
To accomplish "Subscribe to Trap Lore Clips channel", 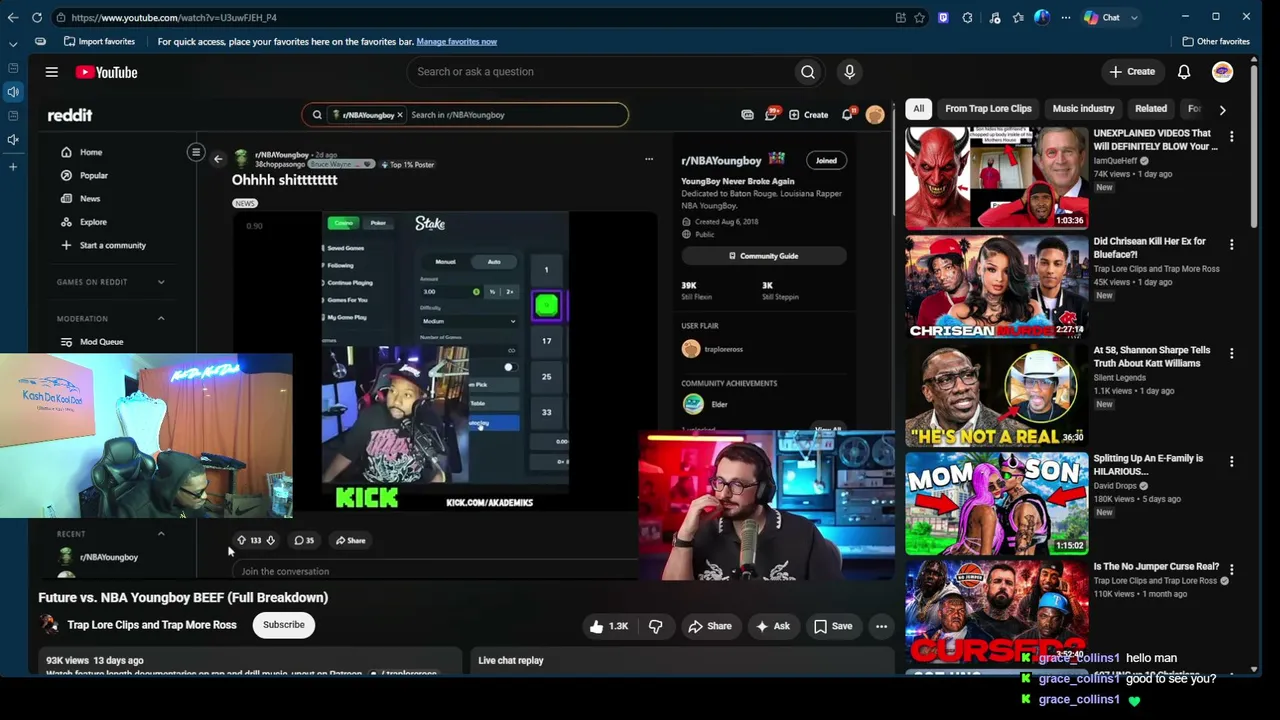I will (284, 625).
